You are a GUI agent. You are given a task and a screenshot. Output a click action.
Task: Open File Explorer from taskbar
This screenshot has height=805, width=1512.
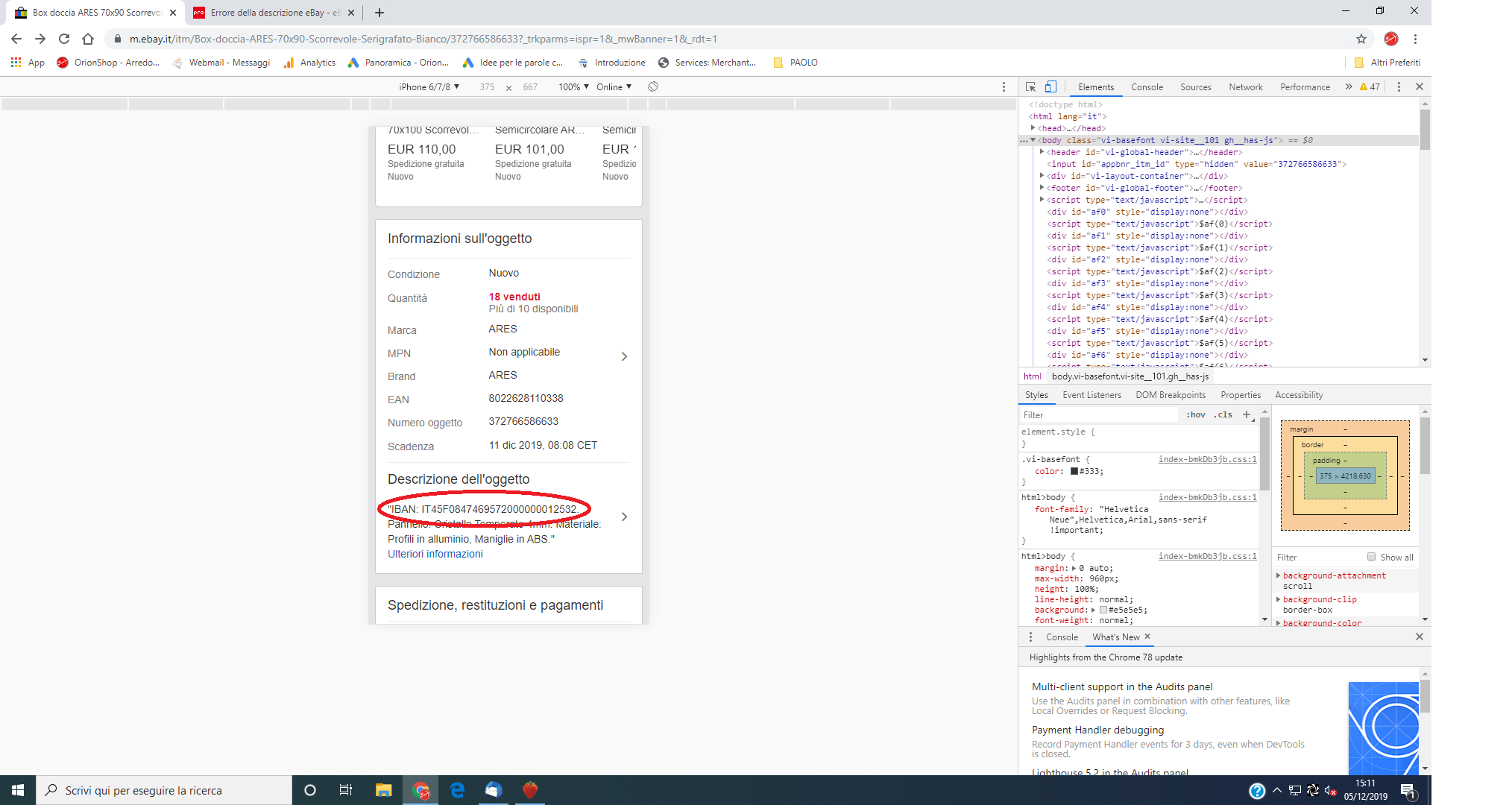pyautogui.click(x=383, y=790)
